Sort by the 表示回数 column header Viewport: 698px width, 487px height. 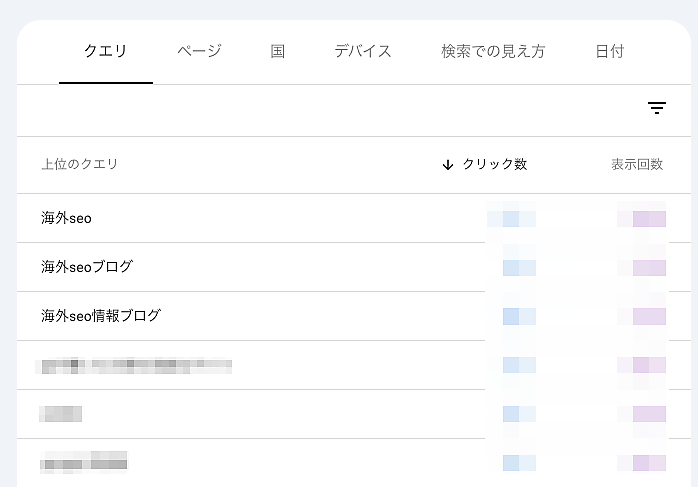click(x=637, y=165)
